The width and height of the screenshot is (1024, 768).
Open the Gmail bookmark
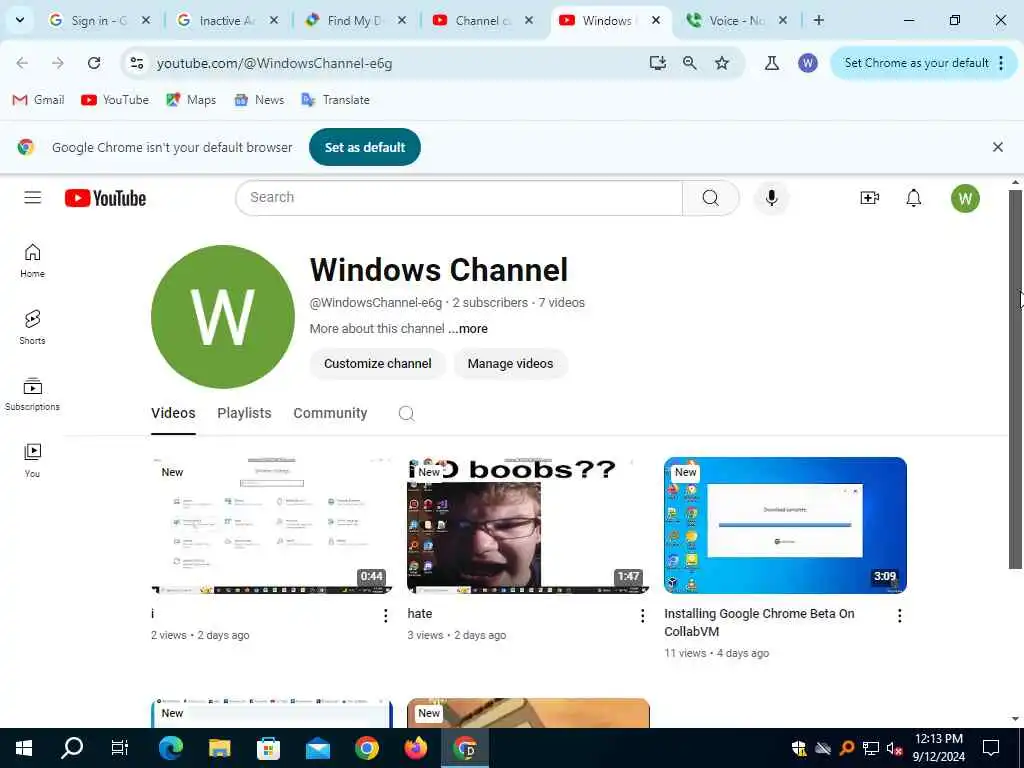click(x=39, y=100)
